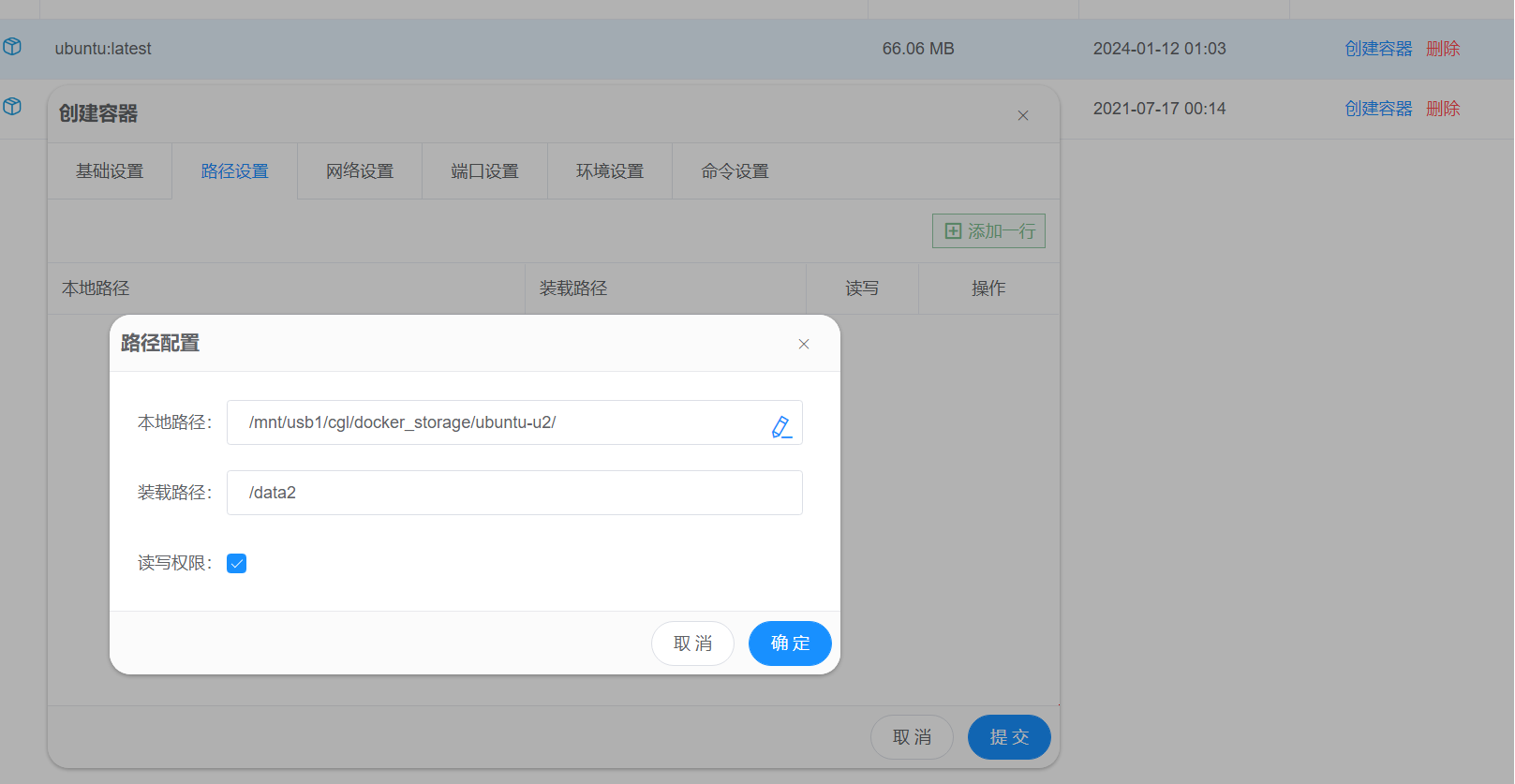Switch to the 命令设置 tab
The height and width of the screenshot is (784, 1515).
point(735,171)
